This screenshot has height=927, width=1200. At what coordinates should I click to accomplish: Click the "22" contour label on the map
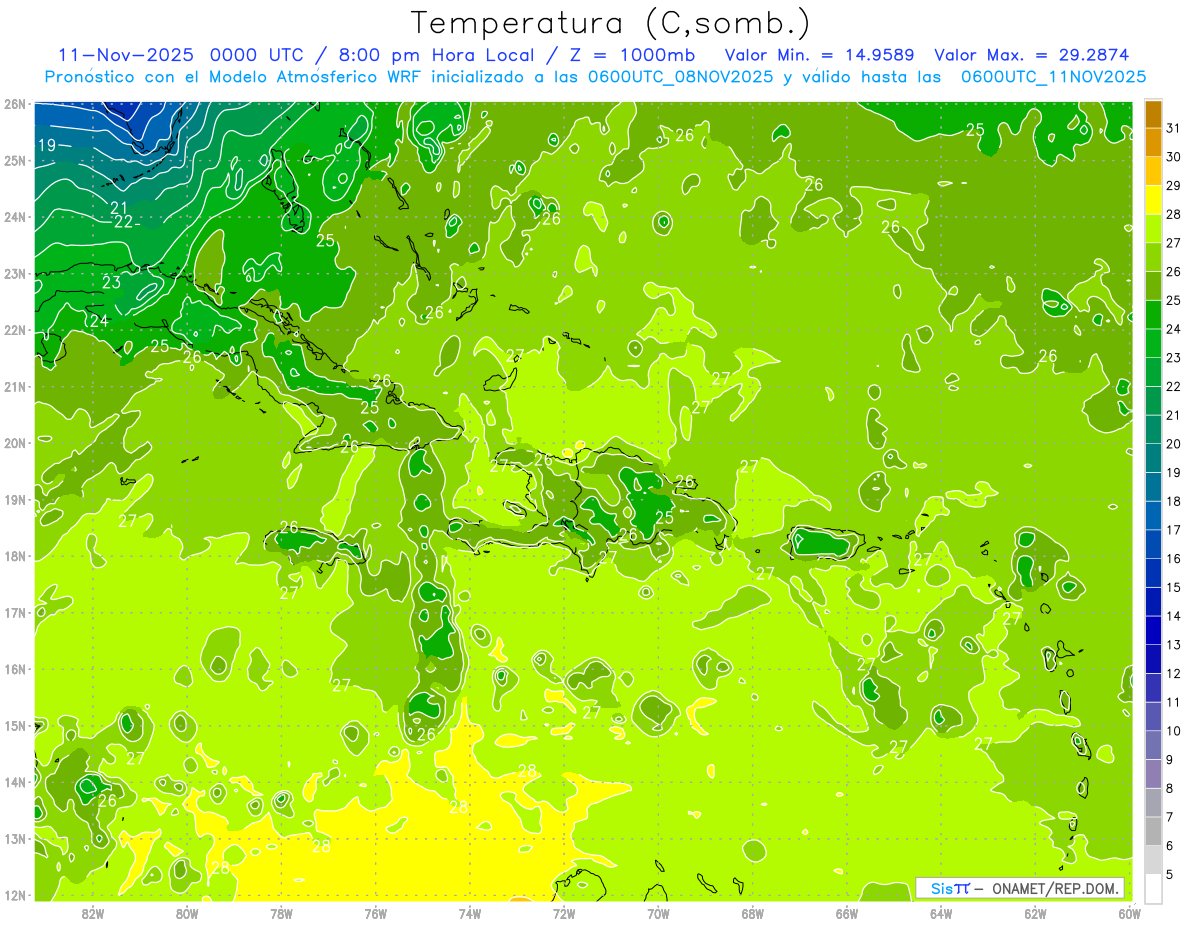point(124,222)
